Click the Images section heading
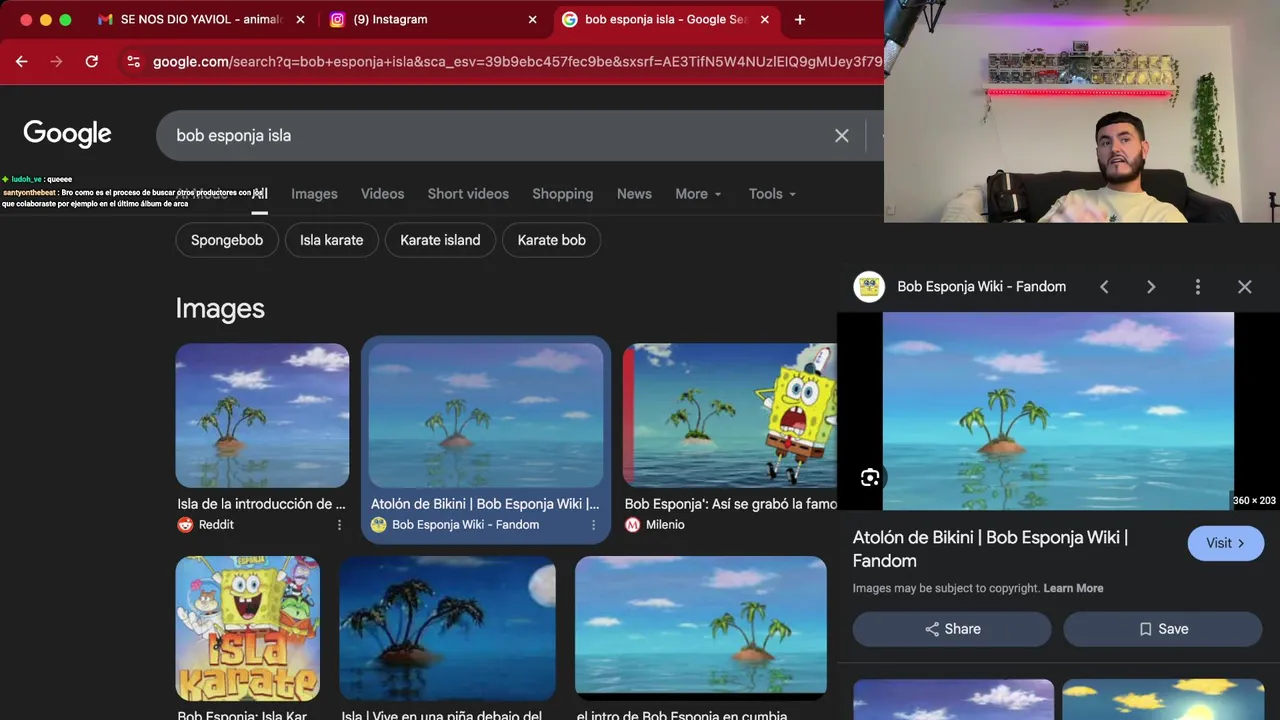1280x720 pixels. (220, 308)
